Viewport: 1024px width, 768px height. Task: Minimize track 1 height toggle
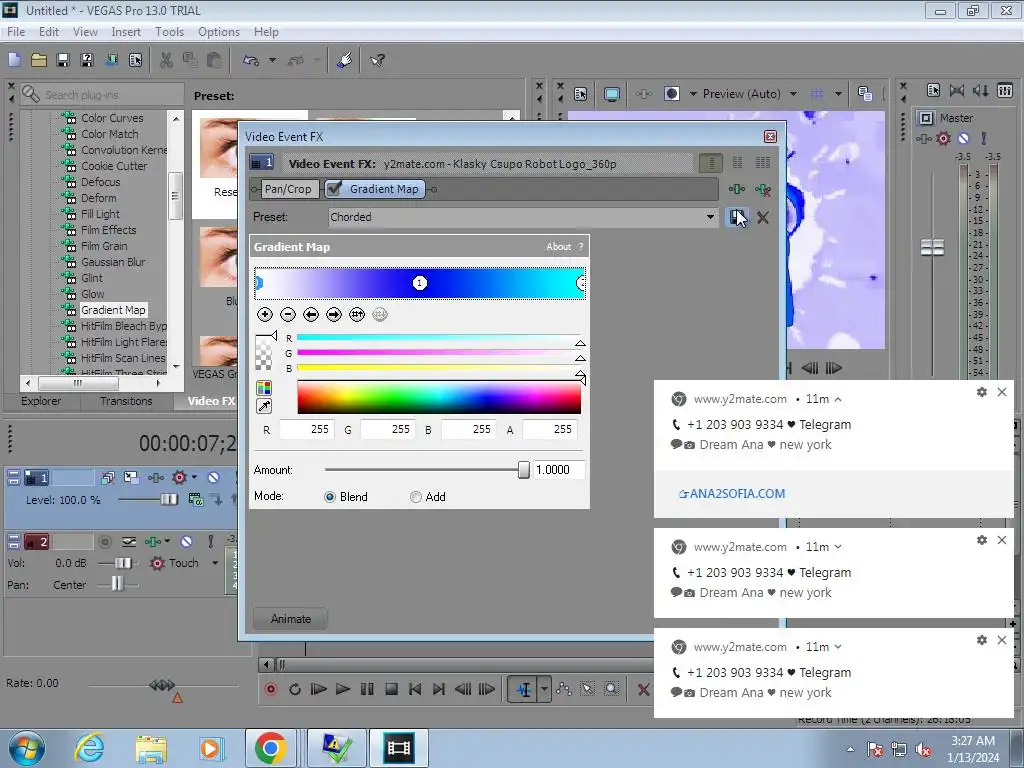click(x=13, y=477)
